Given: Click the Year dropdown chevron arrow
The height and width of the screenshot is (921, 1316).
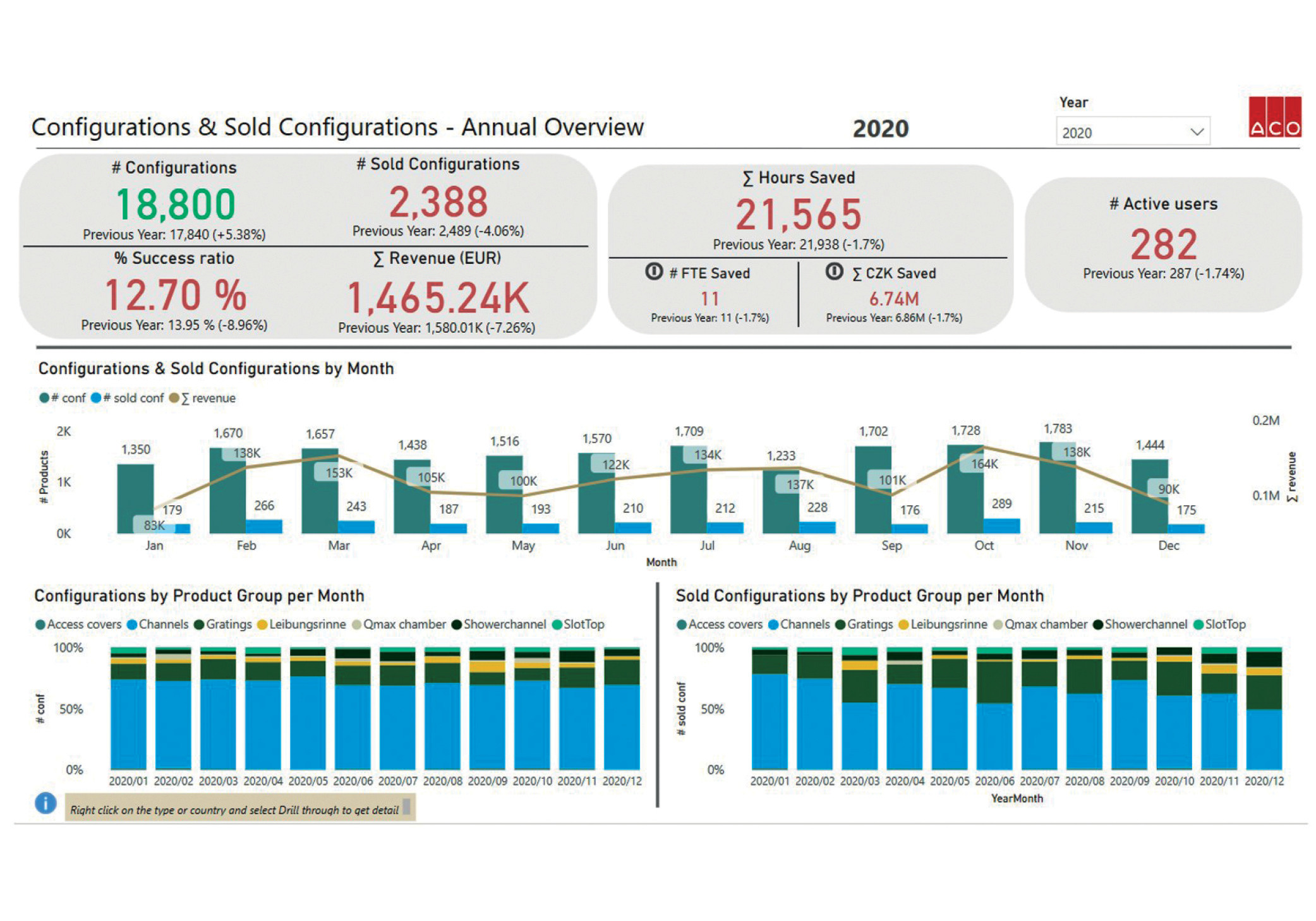Looking at the screenshot, I should click(1196, 132).
